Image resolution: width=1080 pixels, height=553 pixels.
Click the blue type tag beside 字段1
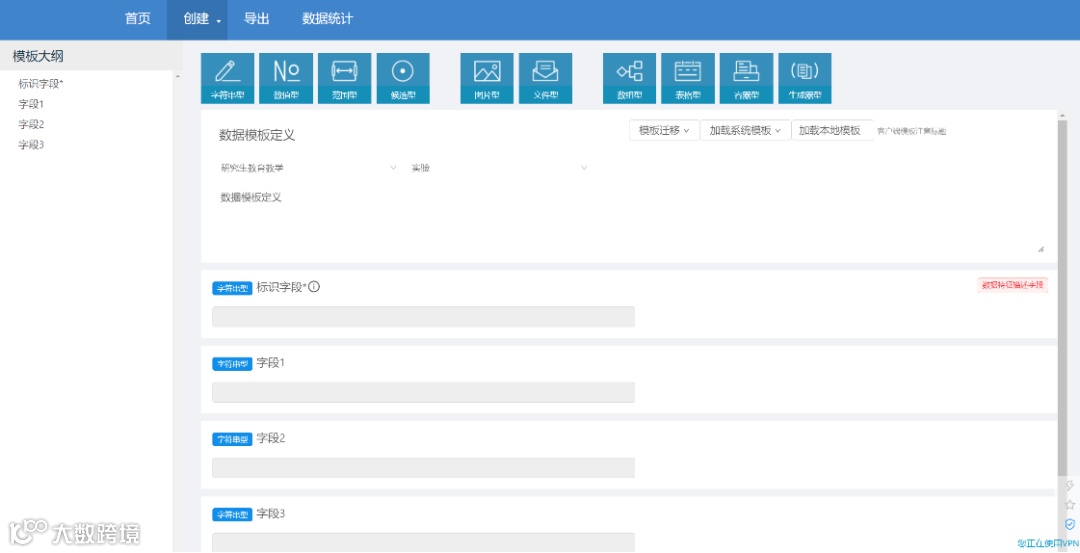point(232,364)
